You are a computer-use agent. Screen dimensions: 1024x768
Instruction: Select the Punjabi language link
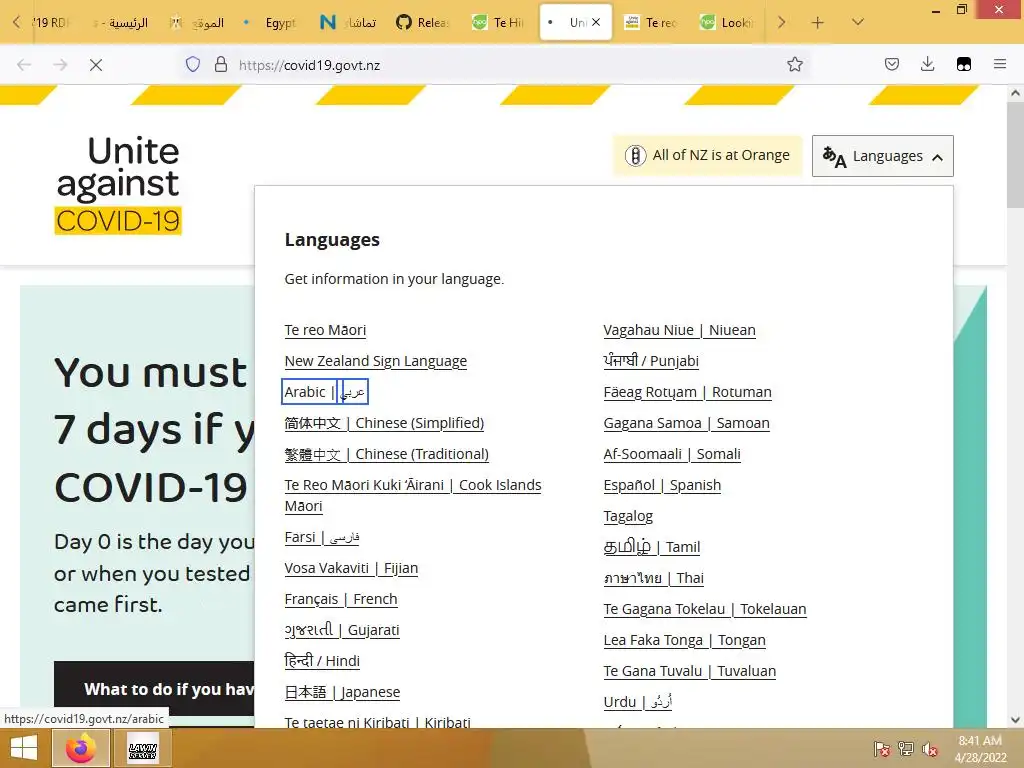coord(651,361)
